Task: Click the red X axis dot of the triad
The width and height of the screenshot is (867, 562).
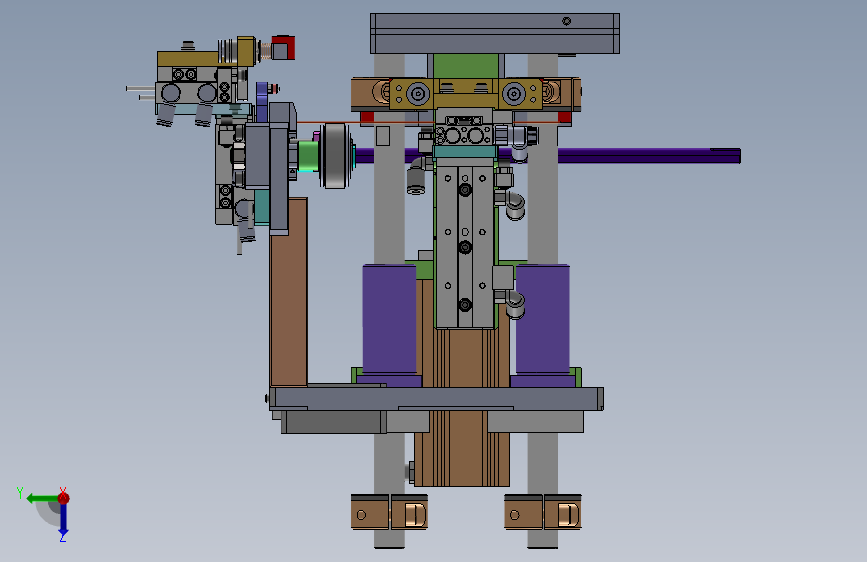Action: [x=63, y=498]
